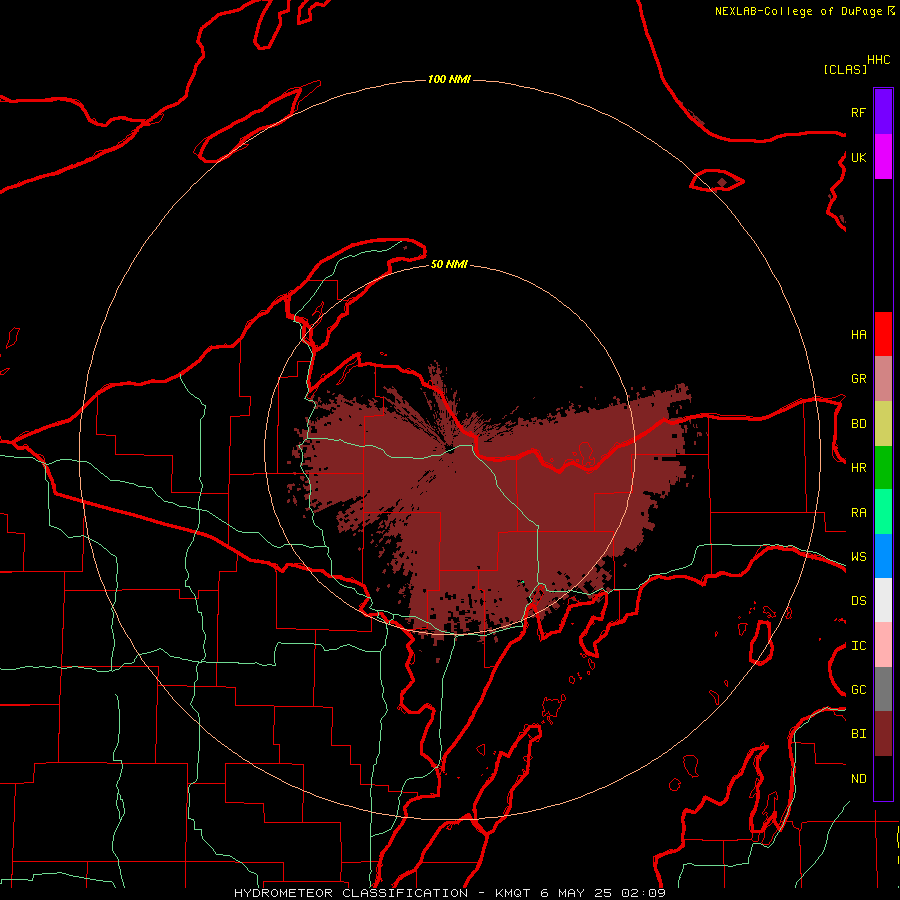
Task: Click the blue WS legend swatch
Action: (x=883, y=556)
